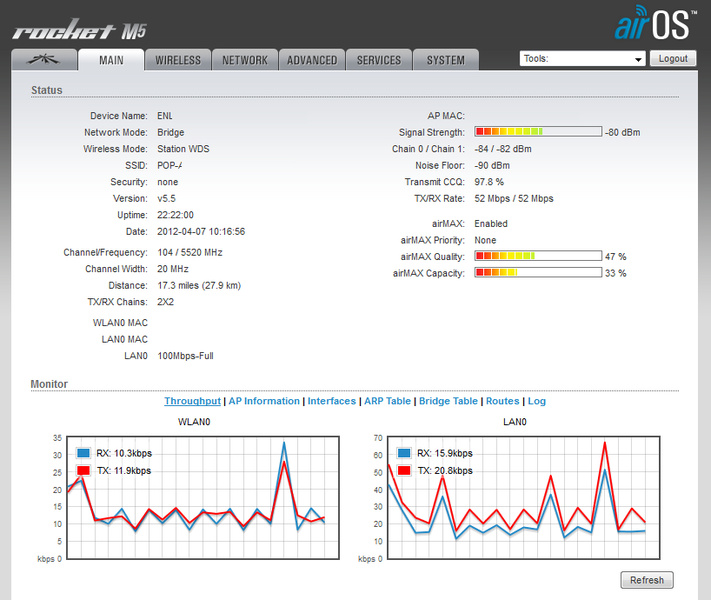Click the airMAX Capacity bar
The height and width of the screenshot is (600, 711).
coord(538,273)
